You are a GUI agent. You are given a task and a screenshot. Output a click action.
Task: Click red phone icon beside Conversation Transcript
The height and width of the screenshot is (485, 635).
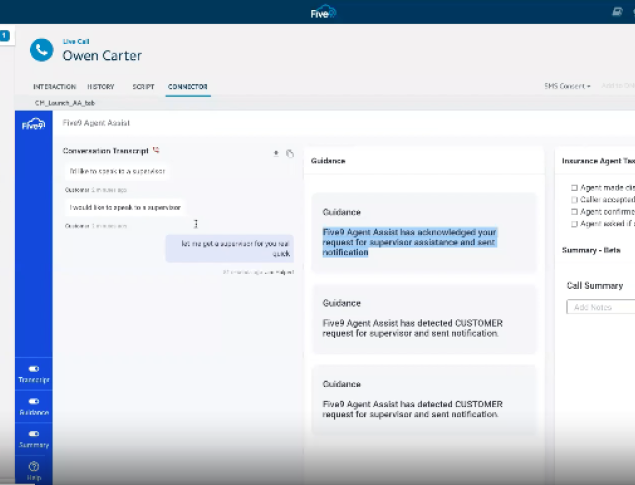tap(156, 150)
